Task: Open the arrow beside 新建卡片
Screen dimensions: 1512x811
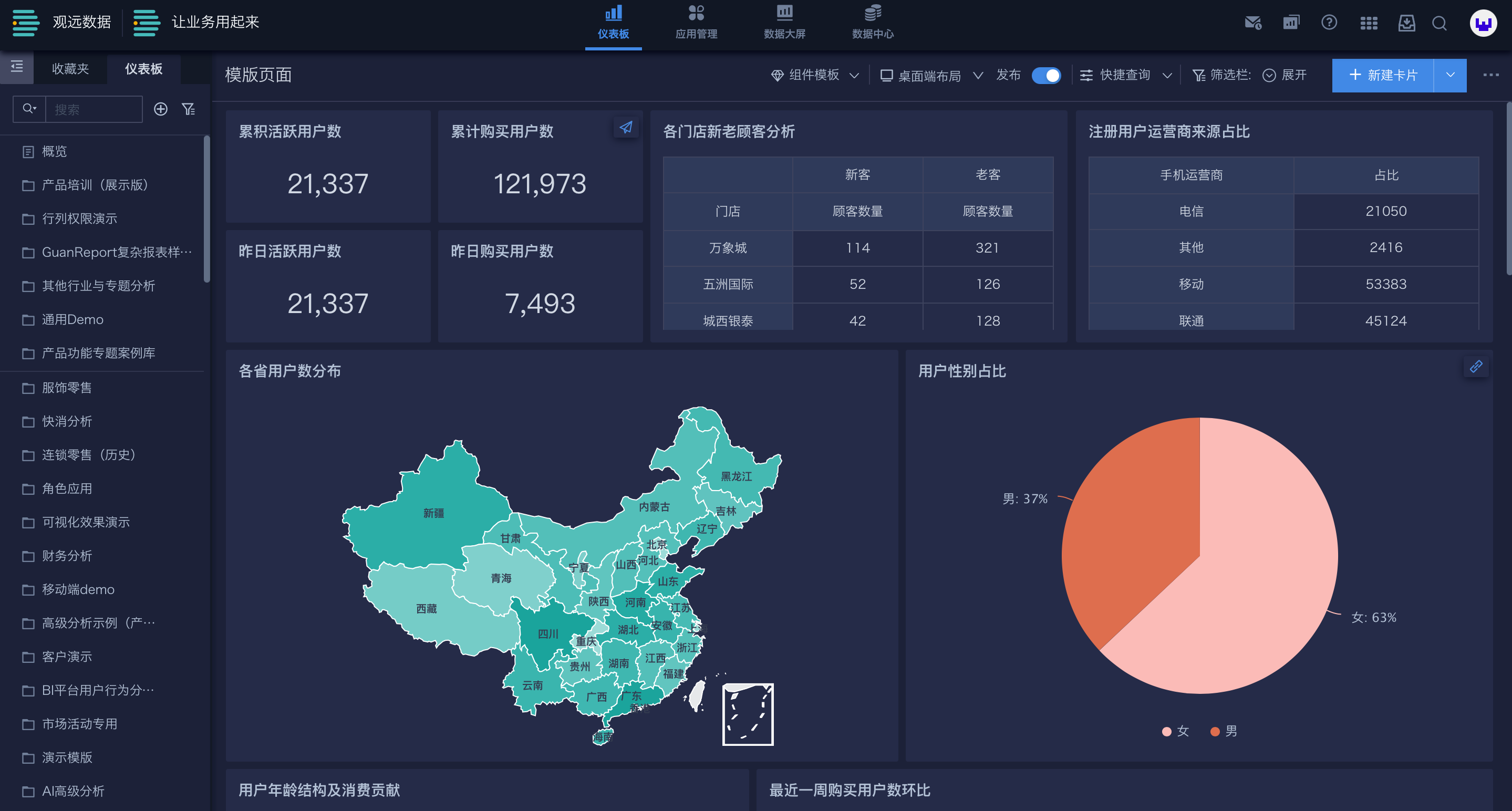Action: point(1450,75)
